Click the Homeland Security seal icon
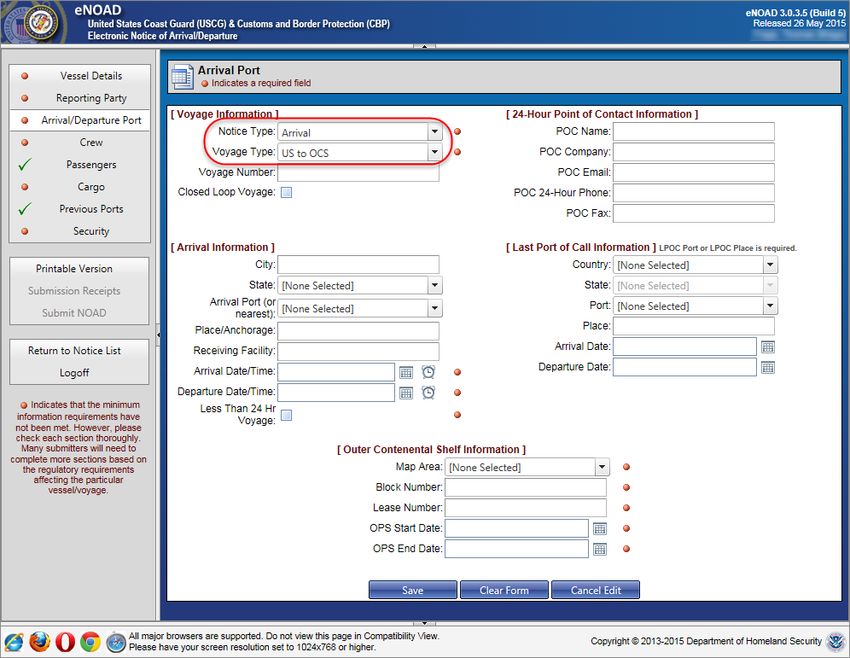Screen dimensions: 850x658 tap(836, 641)
